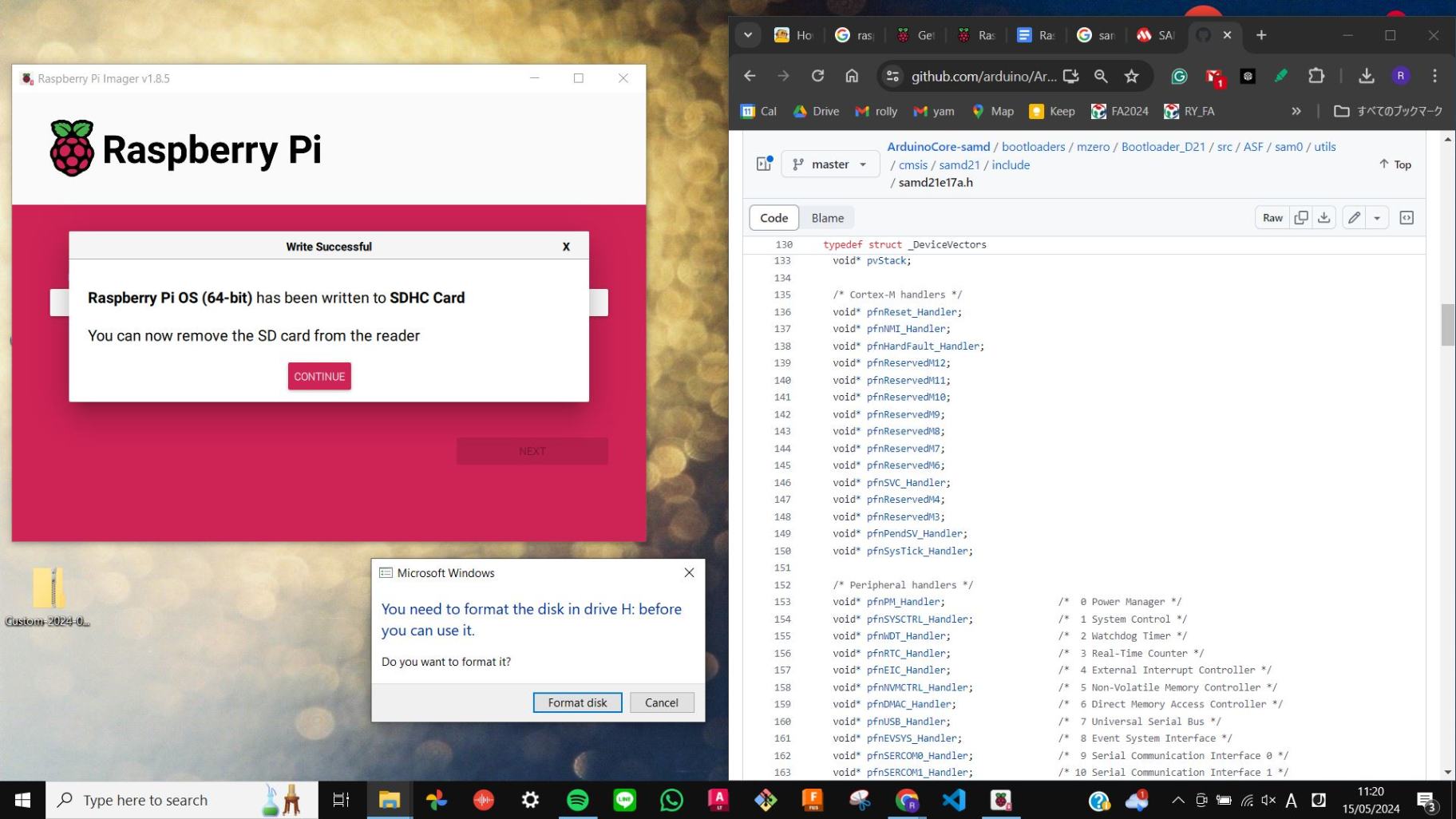Open Spotify from taskbar
This screenshot has width=1456, height=819.
click(x=577, y=800)
